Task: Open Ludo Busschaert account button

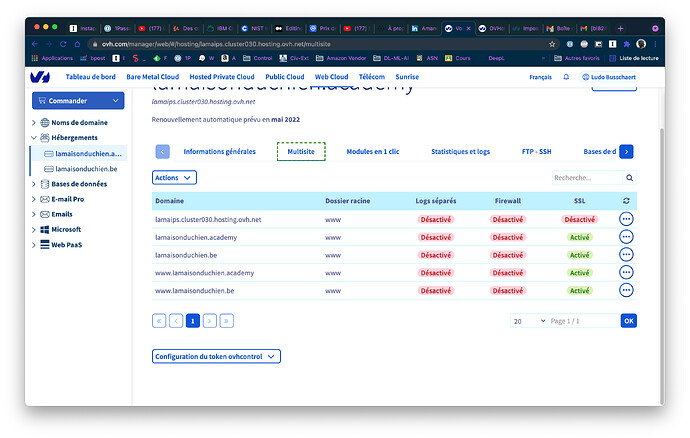Action: pos(609,77)
